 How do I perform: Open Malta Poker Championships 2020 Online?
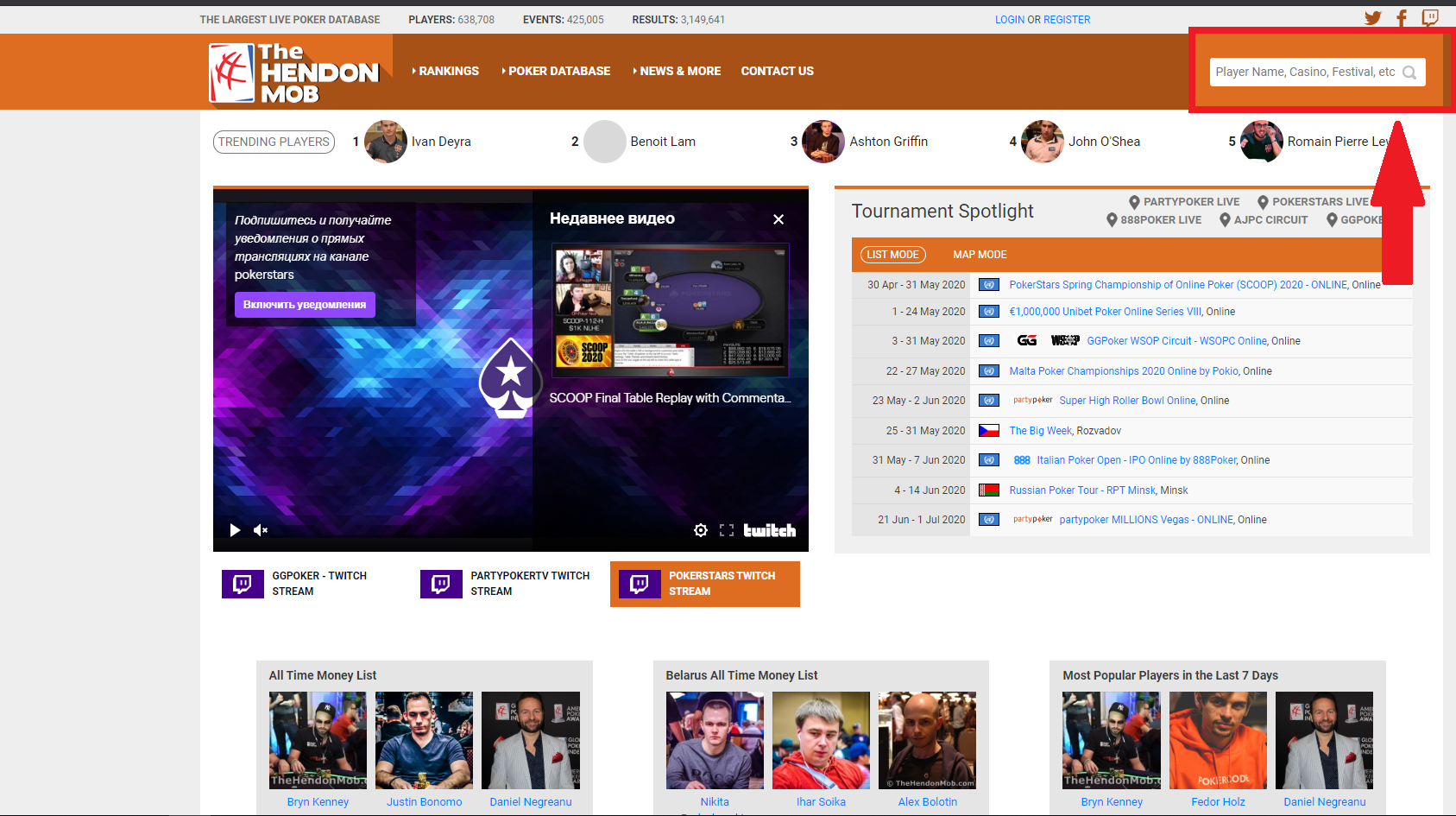tap(1124, 371)
